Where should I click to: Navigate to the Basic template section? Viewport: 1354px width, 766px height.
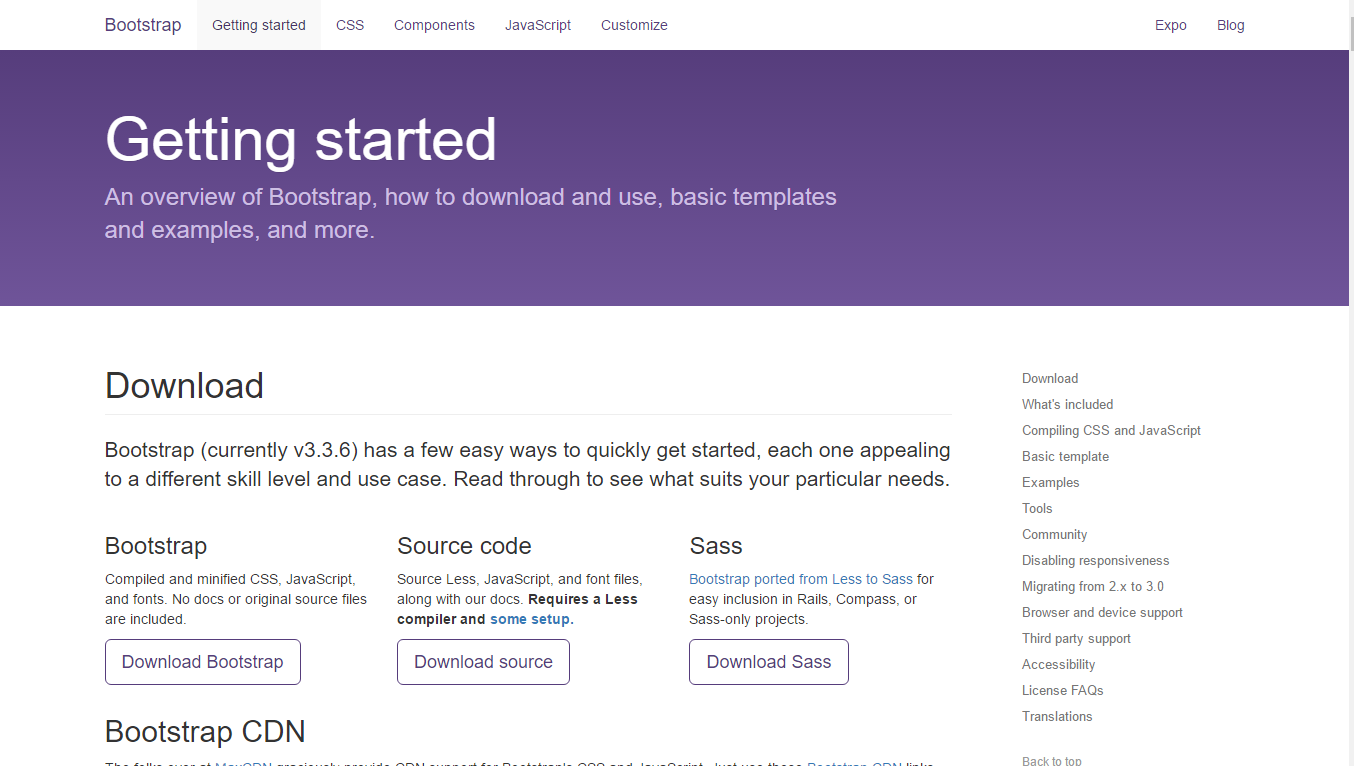[x=1065, y=456]
